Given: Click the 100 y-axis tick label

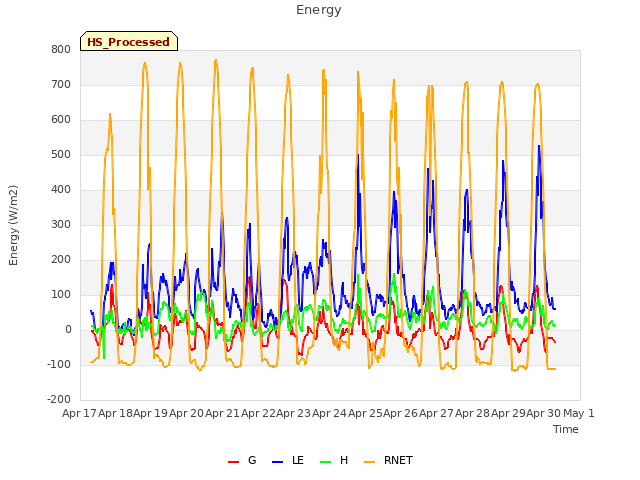Looking at the screenshot, I should pos(61,295).
